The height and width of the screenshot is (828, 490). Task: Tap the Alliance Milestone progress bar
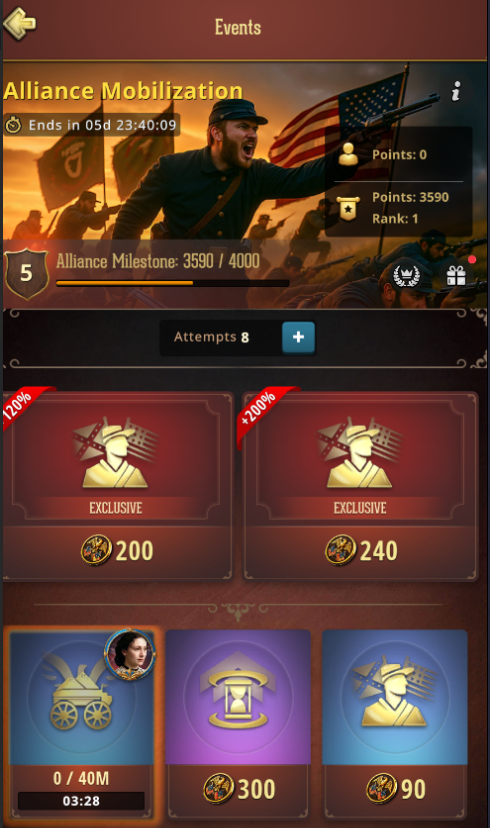tap(173, 284)
